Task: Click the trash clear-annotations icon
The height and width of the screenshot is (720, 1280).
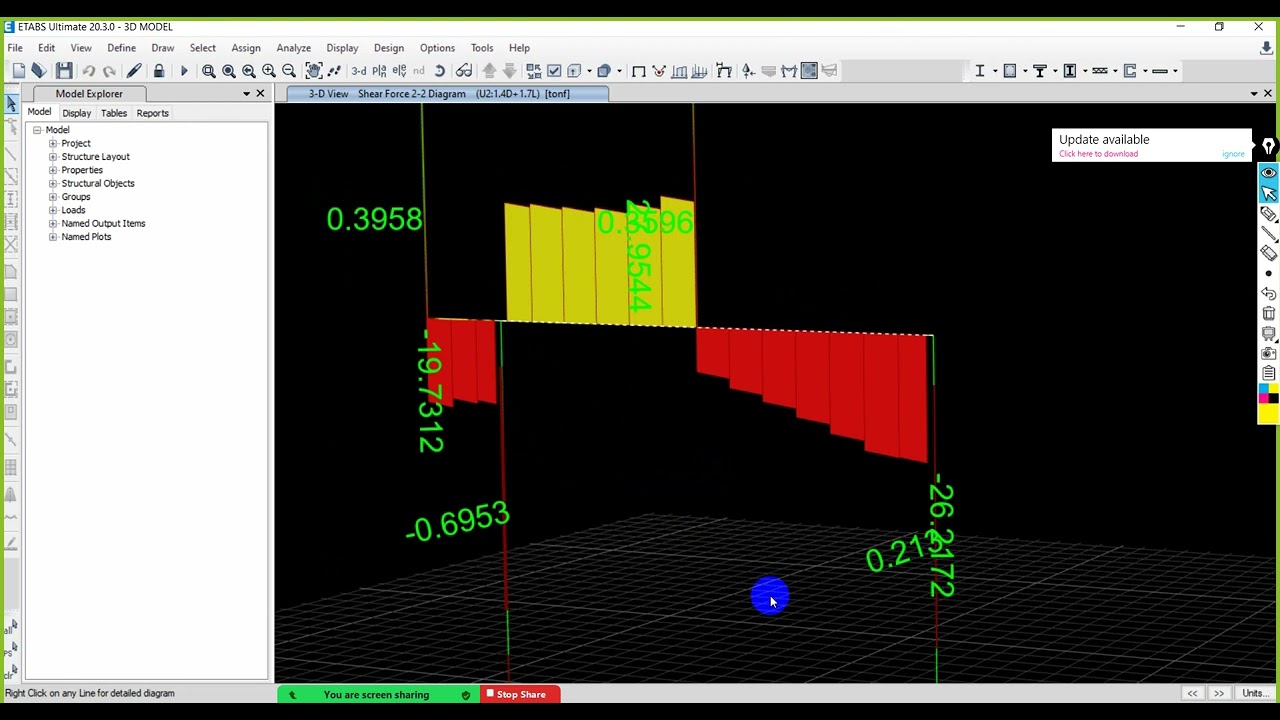Action: coord(1269,313)
